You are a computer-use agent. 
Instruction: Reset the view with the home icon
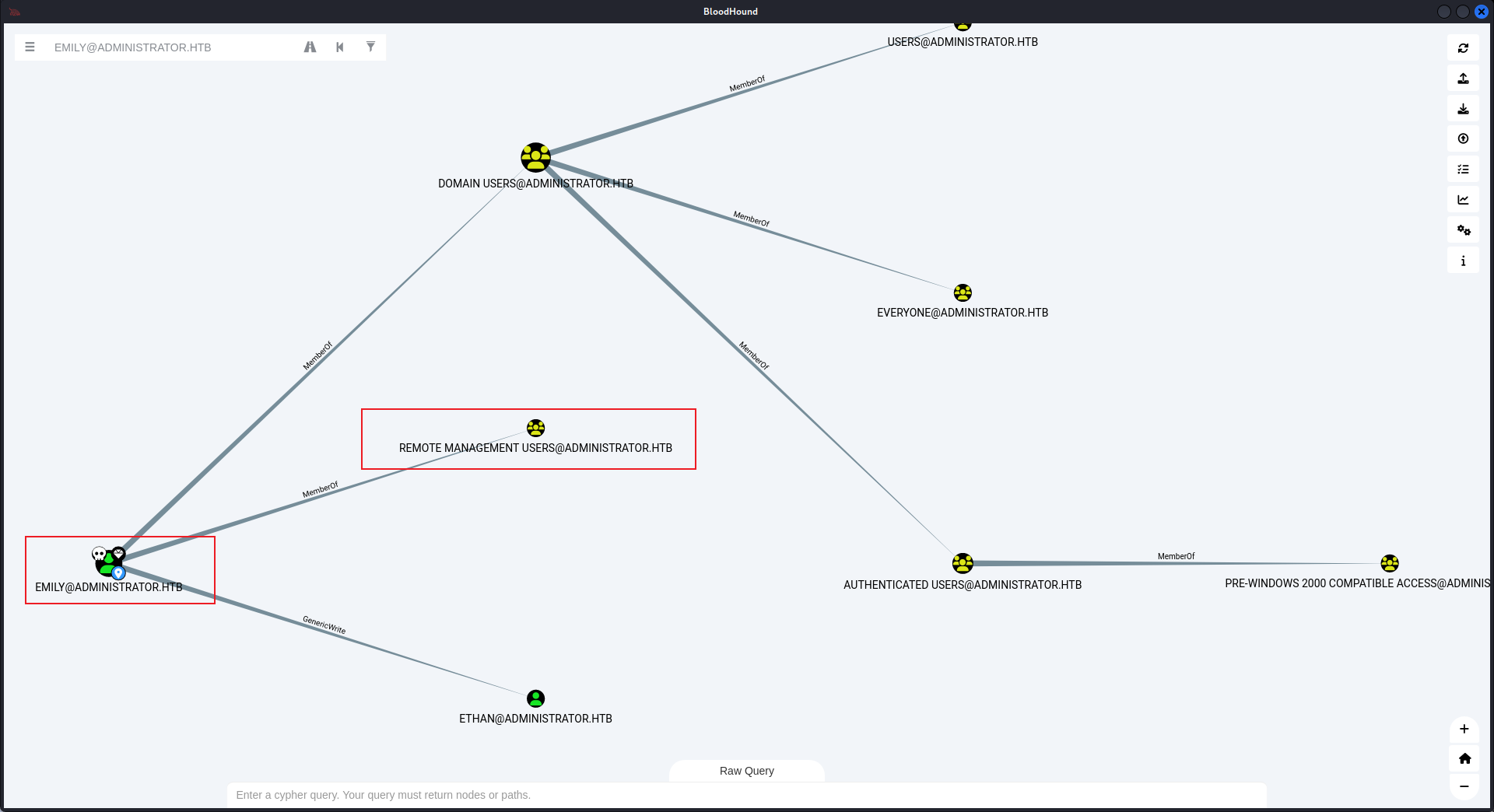click(x=1464, y=758)
